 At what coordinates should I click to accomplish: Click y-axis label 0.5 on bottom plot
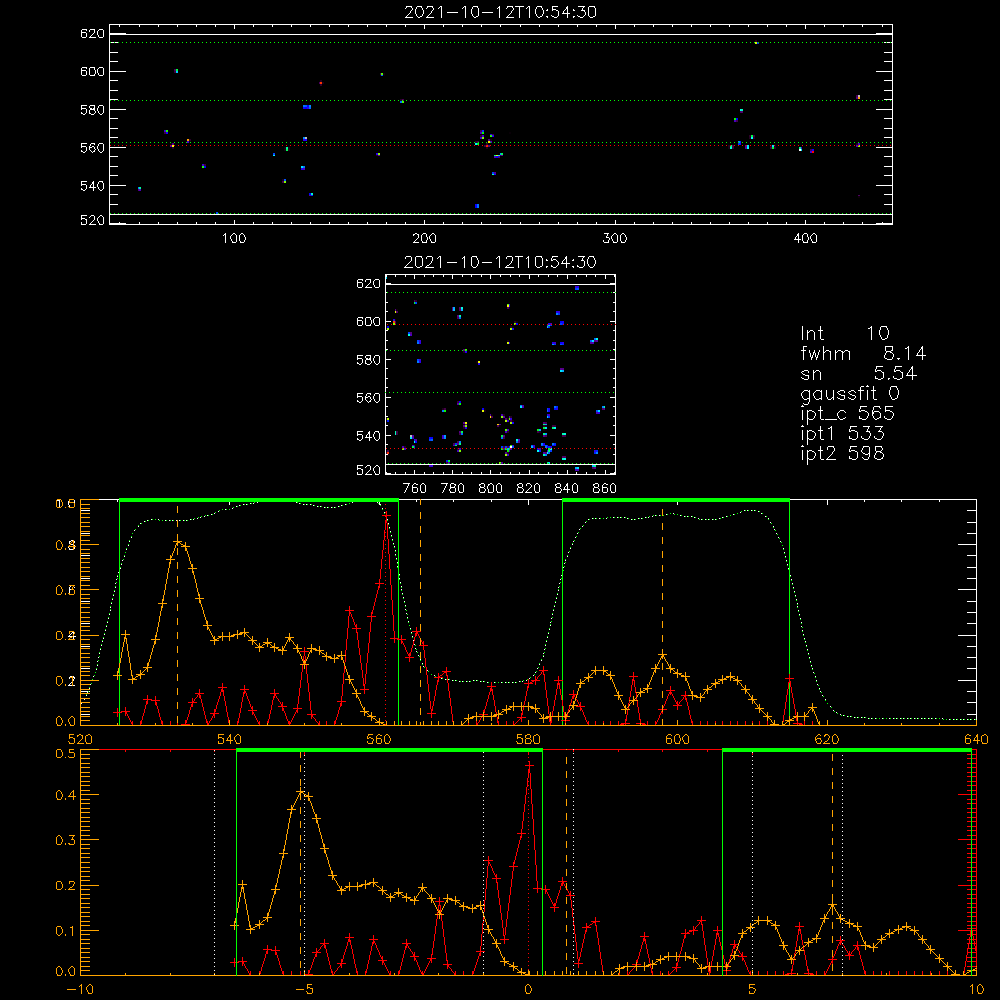(x=66, y=753)
